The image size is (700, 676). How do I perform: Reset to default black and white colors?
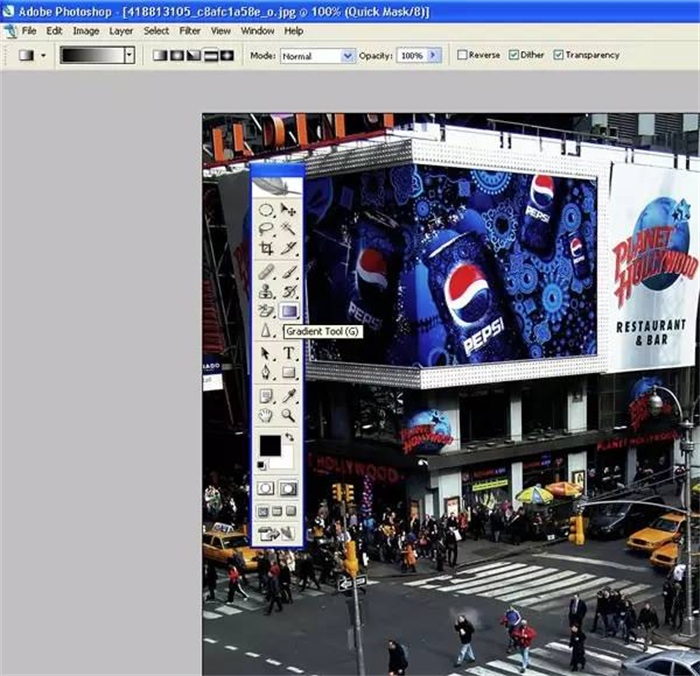click(x=261, y=465)
